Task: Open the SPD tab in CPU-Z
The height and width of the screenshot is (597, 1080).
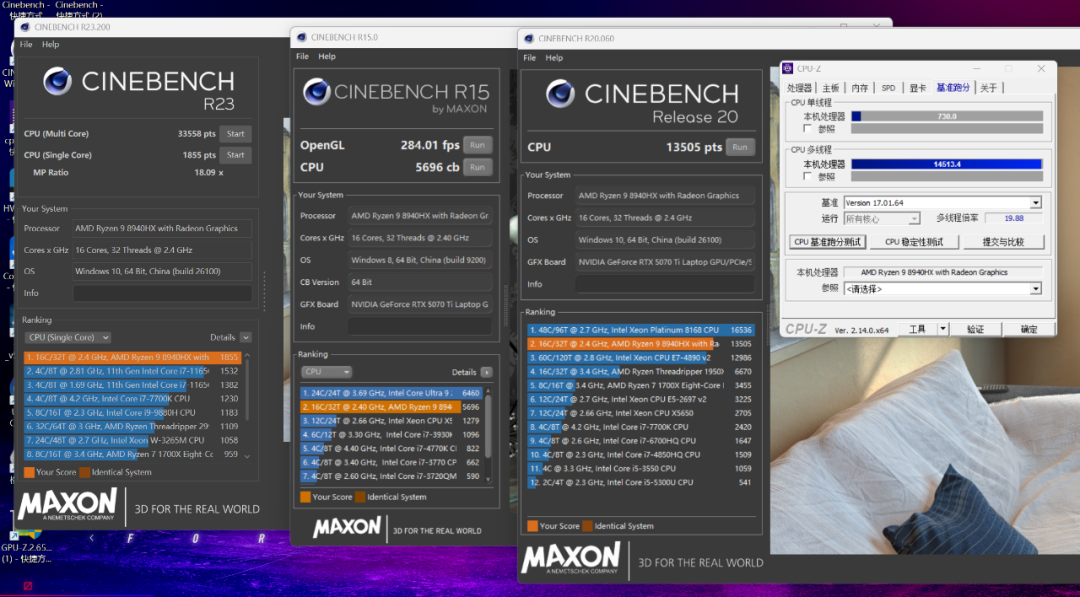Action: click(x=889, y=88)
